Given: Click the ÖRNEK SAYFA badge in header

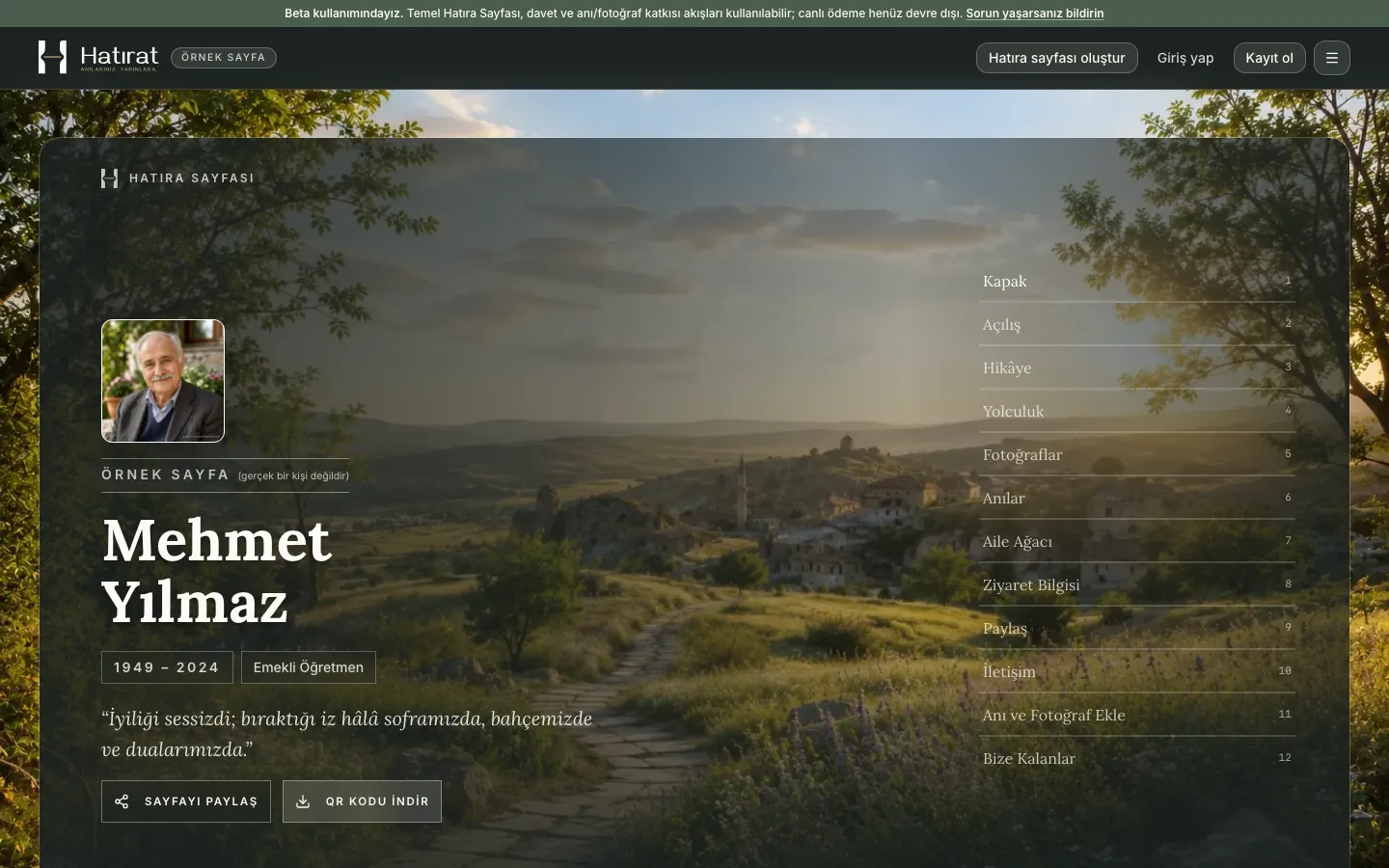Looking at the screenshot, I should pyautogui.click(x=224, y=58).
